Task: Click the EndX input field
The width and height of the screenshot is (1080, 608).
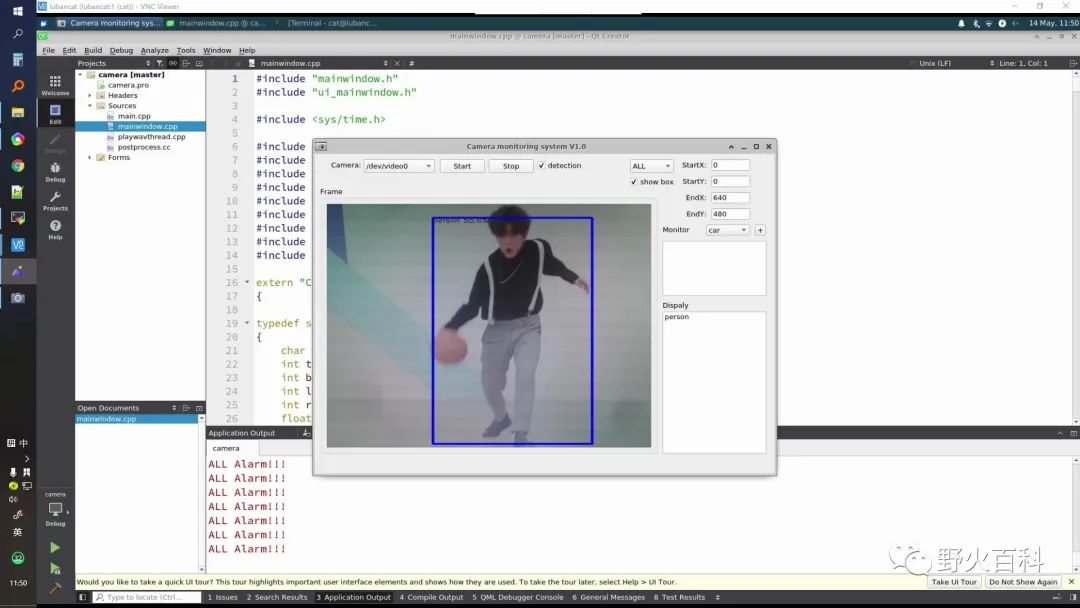Action: [x=730, y=198]
